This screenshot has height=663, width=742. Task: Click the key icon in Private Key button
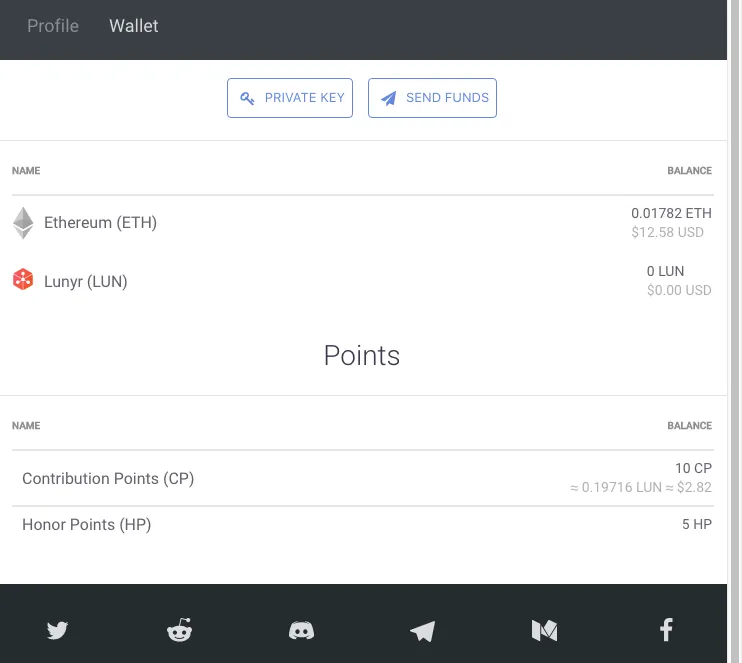pos(247,98)
